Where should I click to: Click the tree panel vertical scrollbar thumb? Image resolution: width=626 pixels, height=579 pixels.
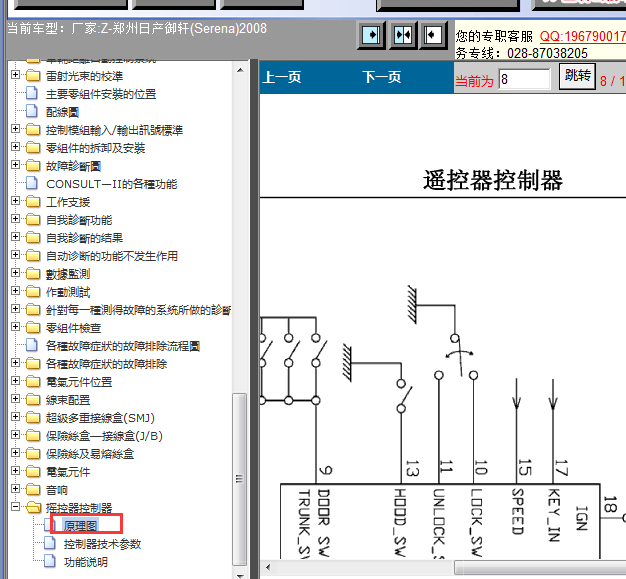[240, 479]
